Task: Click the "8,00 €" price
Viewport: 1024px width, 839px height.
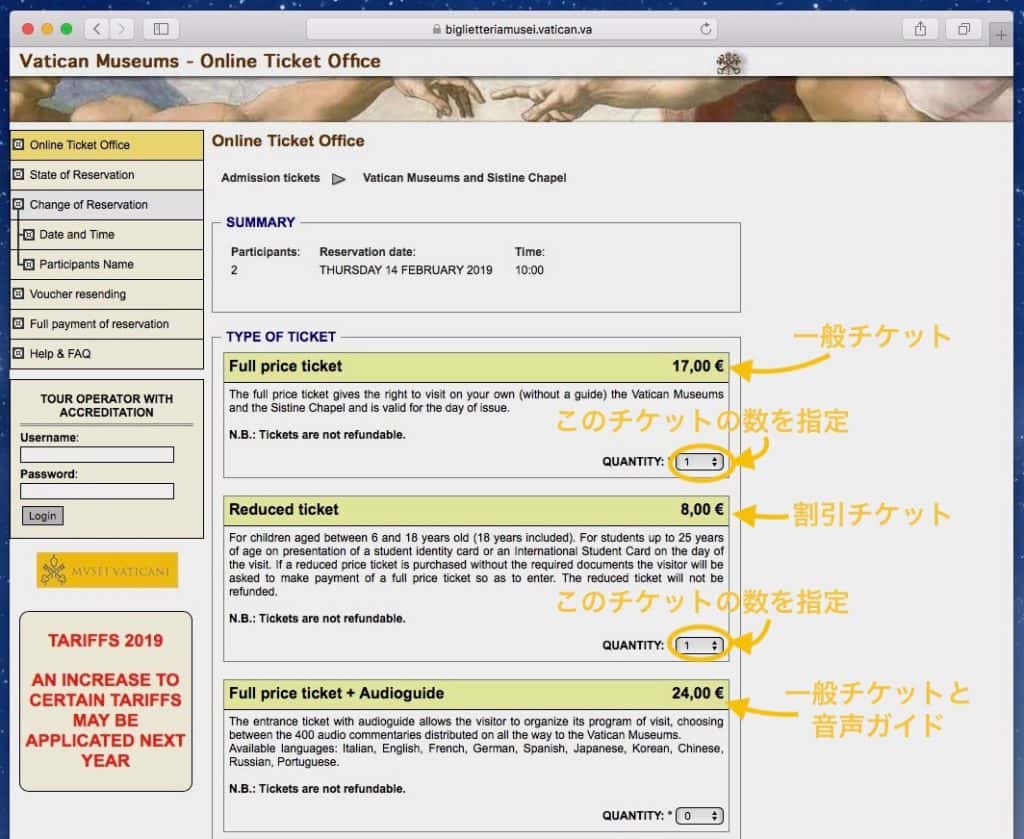Action: [702, 509]
